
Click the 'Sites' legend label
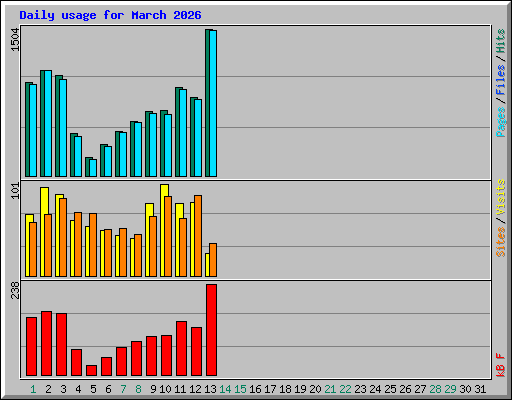coord(501,242)
